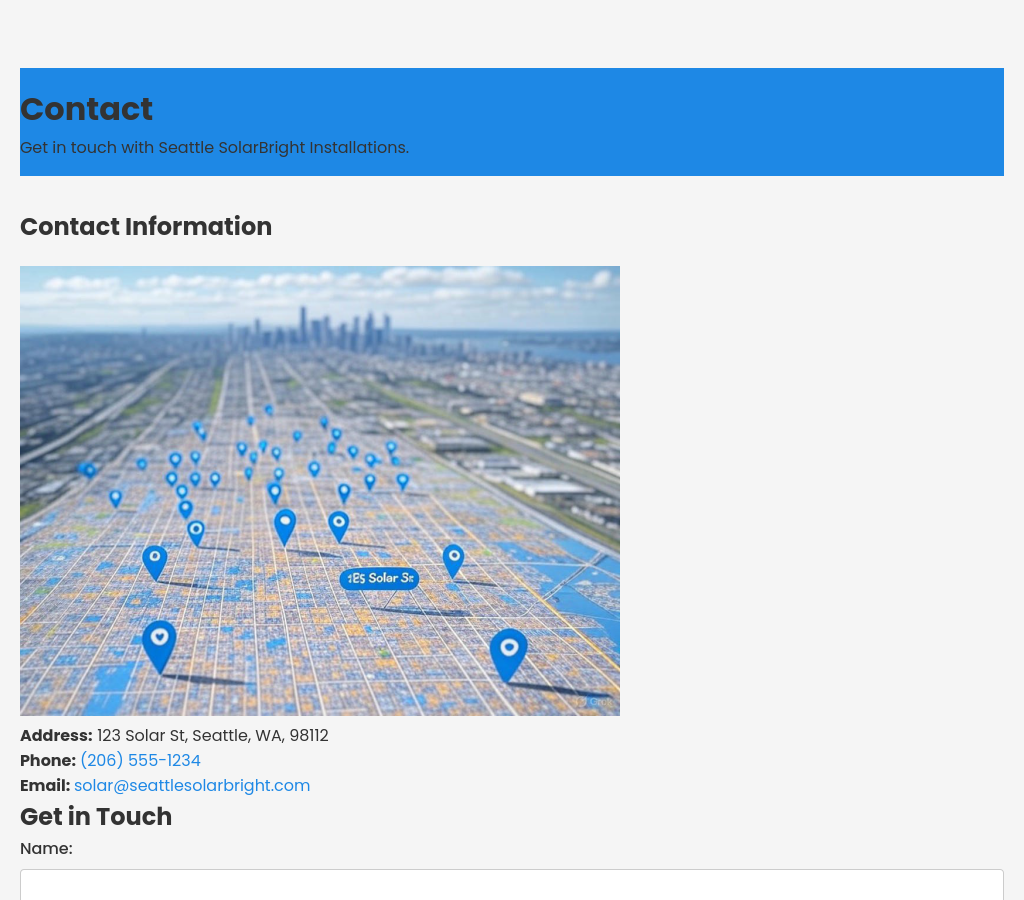This screenshot has height=900, width=1024.
Task: Click the bold Address: label
Action: click(x=56, y=735)
